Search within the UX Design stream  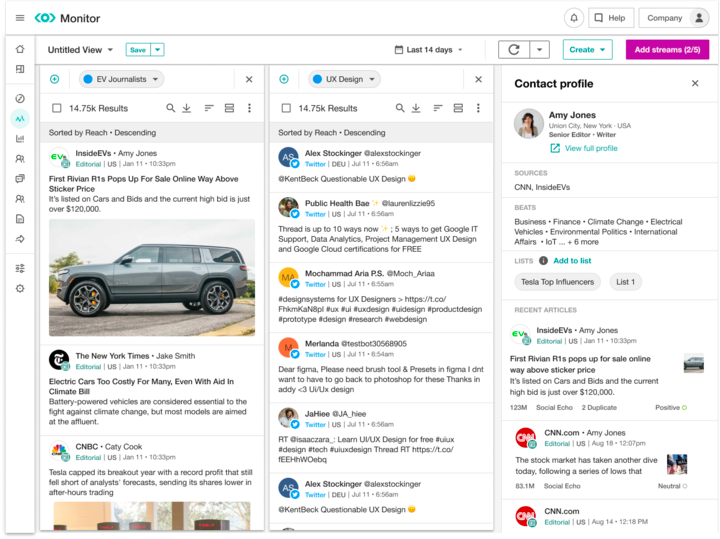(x=400, y=108)
